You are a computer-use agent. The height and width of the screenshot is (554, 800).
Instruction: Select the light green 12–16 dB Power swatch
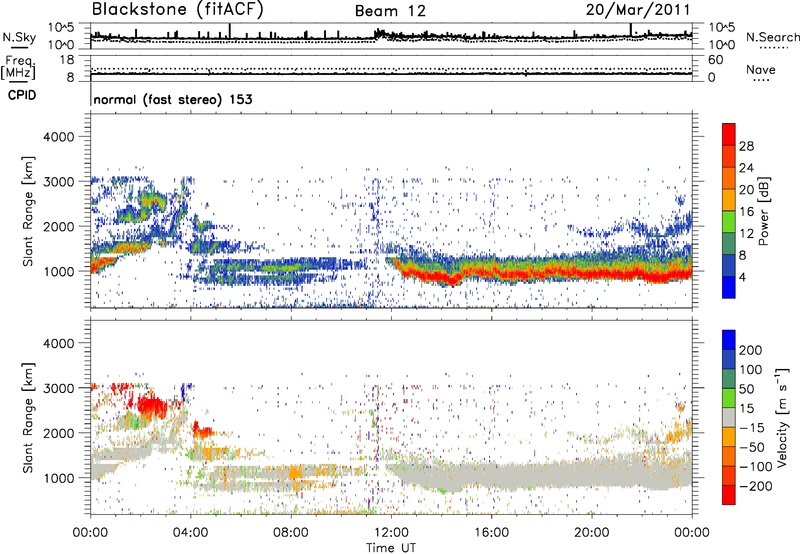[729, 221]
